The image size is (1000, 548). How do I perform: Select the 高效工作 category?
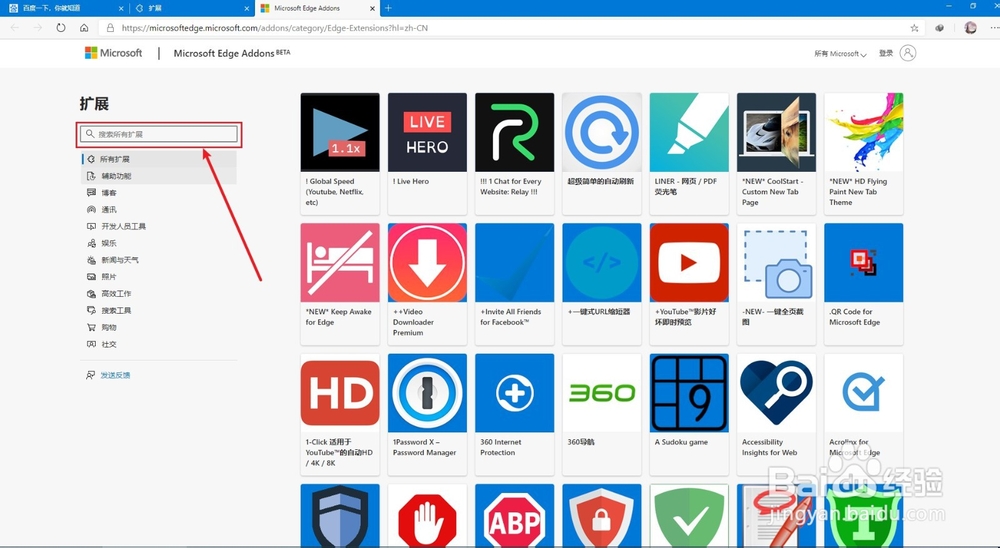point(159,293)
